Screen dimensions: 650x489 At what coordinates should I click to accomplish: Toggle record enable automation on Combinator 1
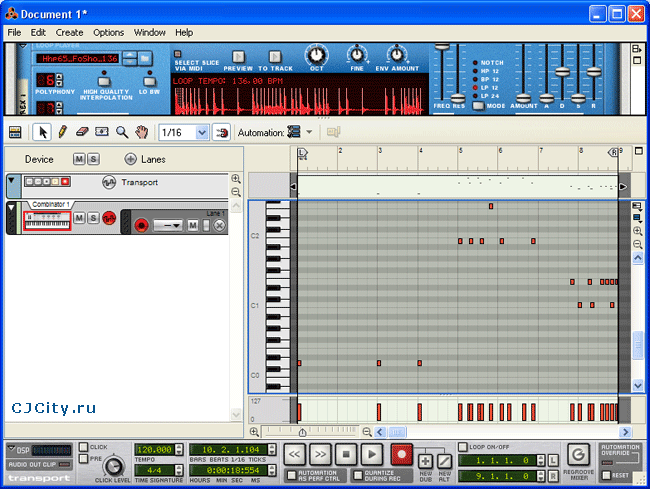[109, 218]
